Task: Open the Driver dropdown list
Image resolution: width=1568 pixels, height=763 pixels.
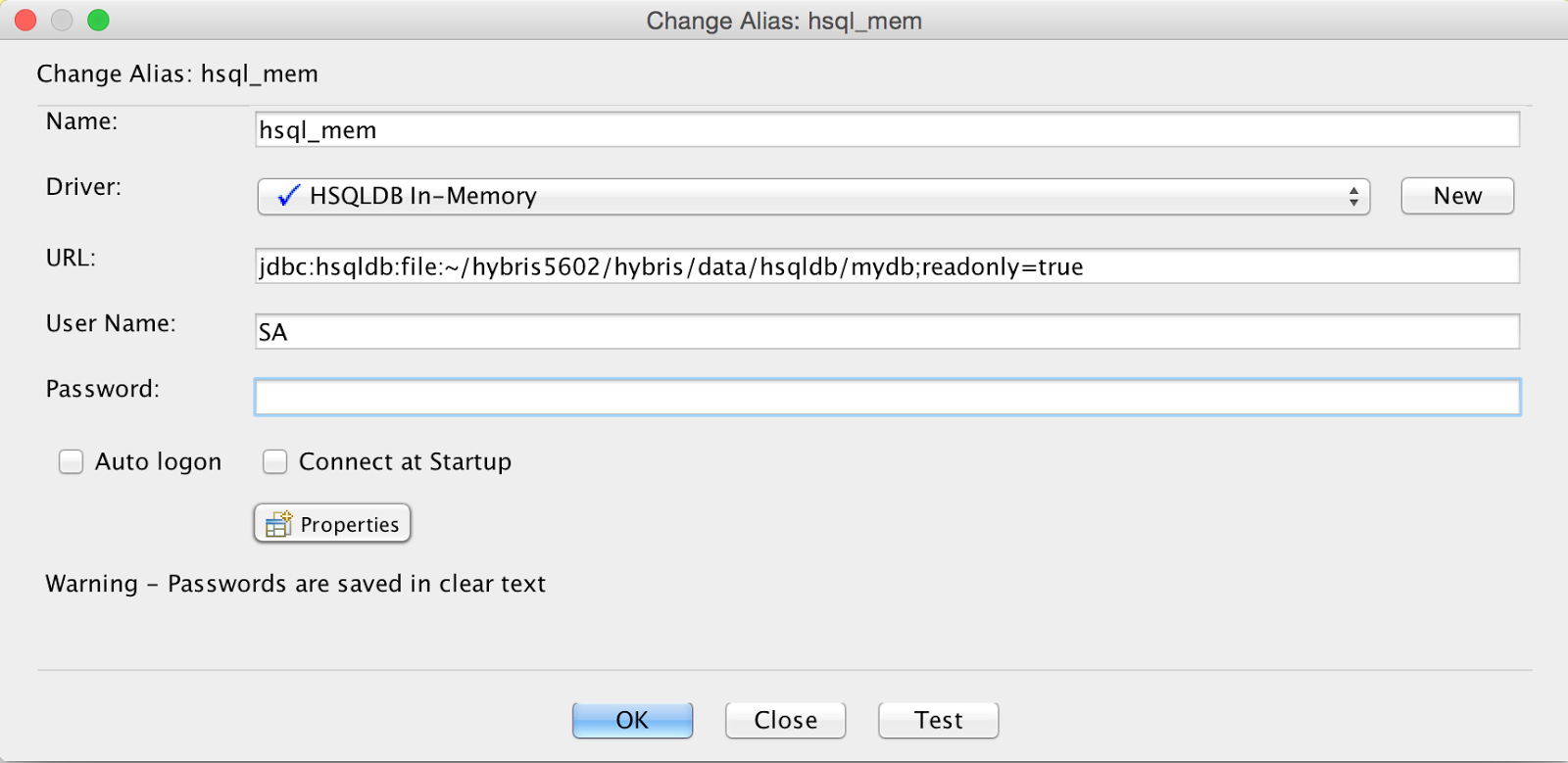Action: pos(813,196)
